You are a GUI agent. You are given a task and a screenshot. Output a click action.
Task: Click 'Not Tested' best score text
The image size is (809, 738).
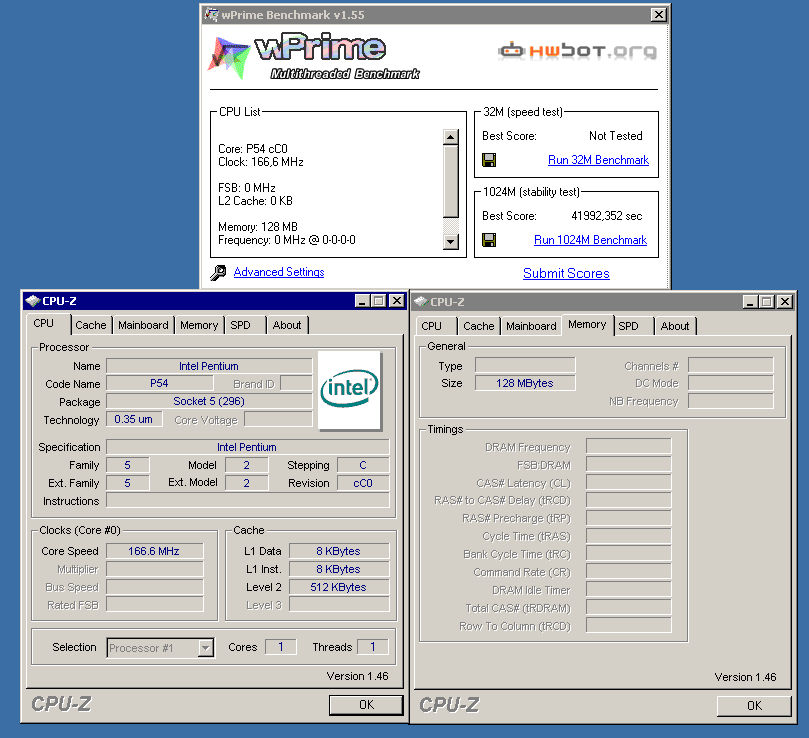click(616, 136)
